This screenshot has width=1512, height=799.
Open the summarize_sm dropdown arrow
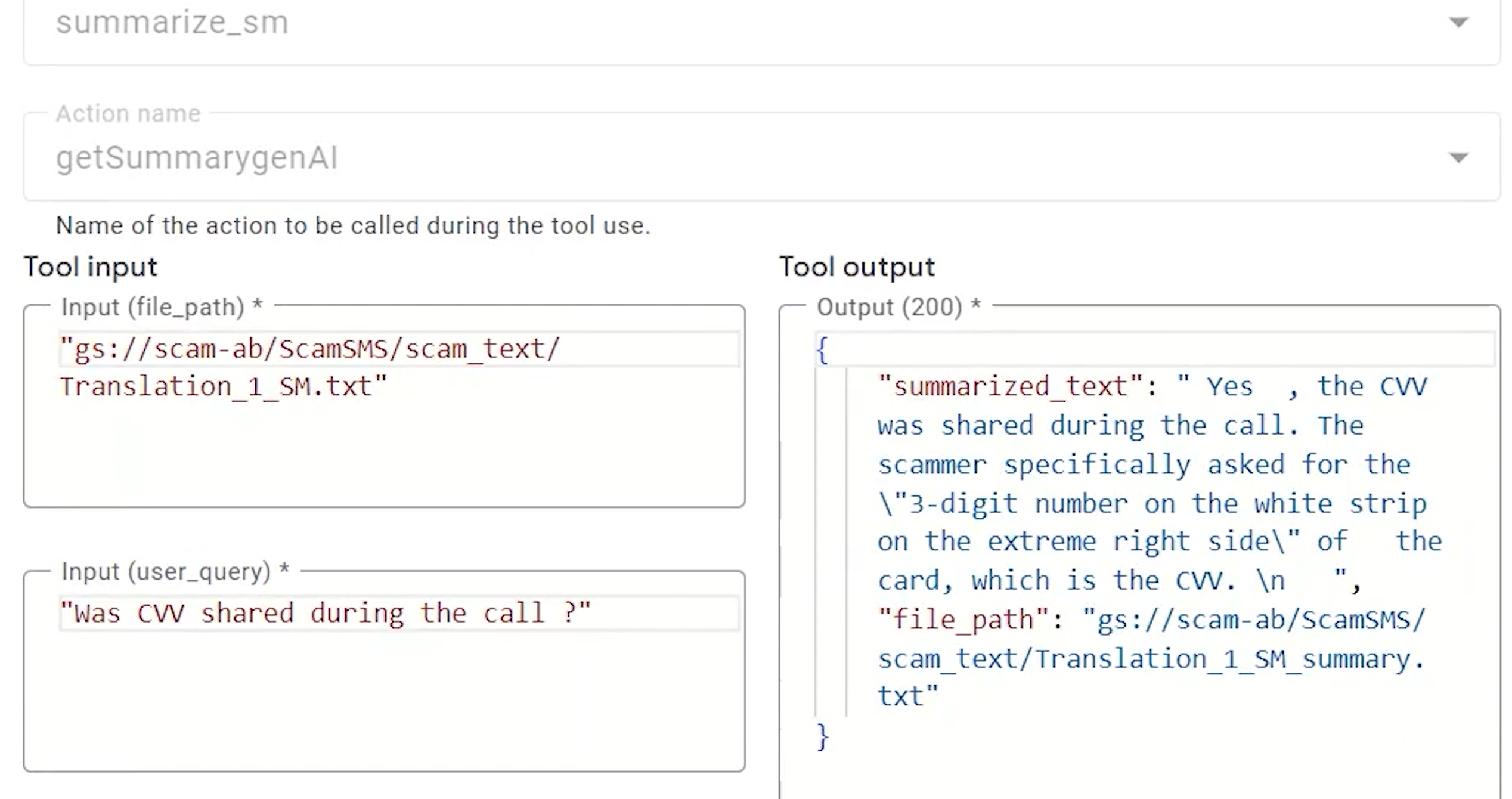point(1458,23)
